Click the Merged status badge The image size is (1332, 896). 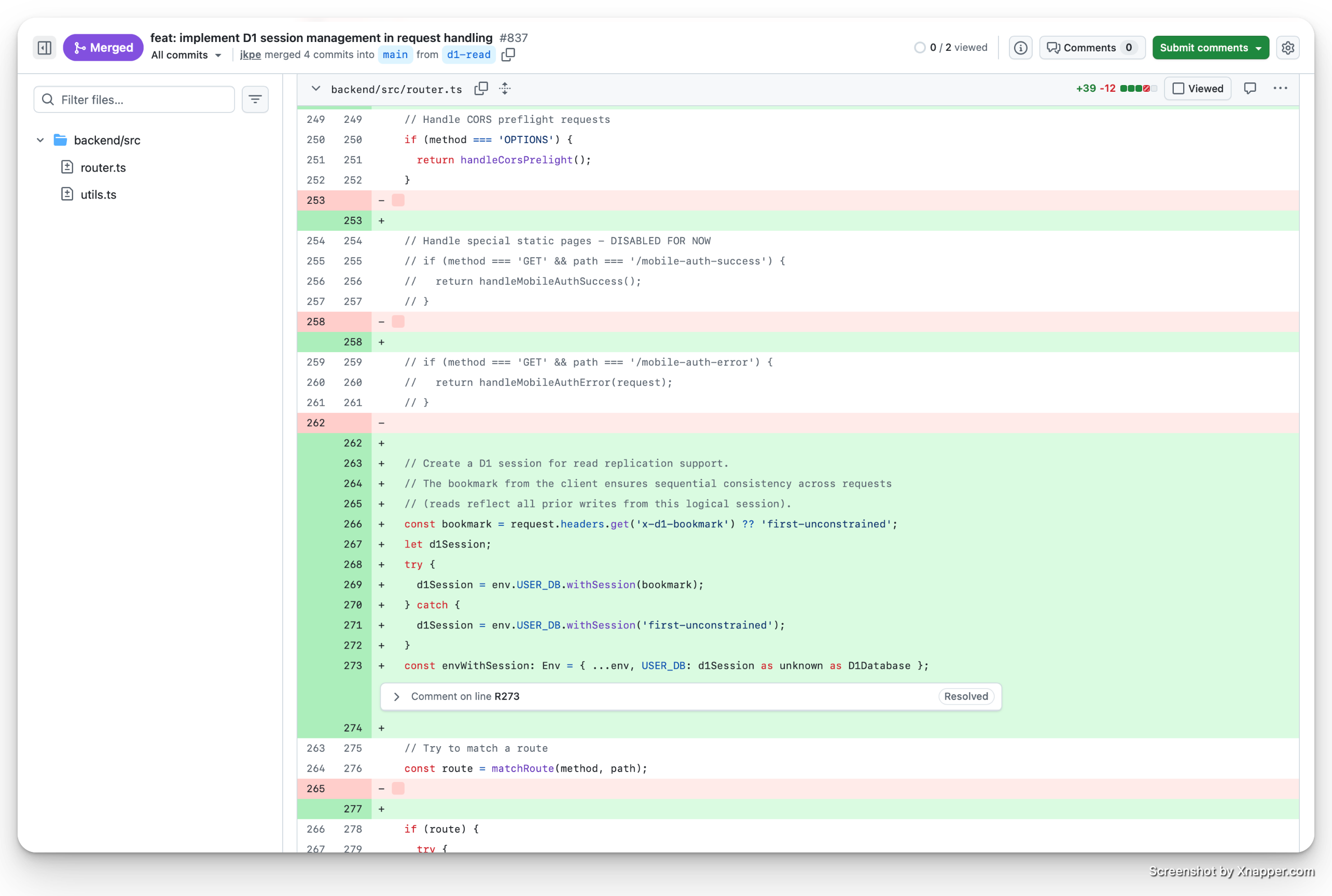[103, 47]
